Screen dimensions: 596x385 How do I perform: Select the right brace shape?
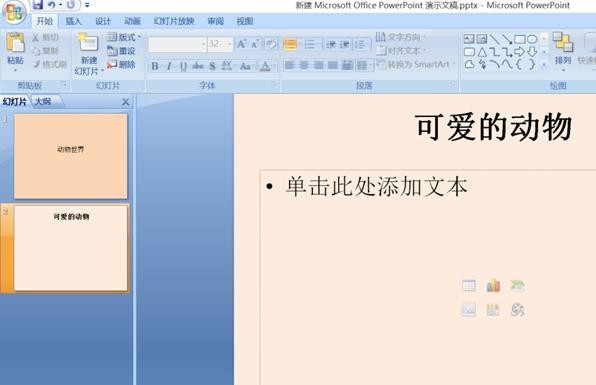tap(532, 64)
